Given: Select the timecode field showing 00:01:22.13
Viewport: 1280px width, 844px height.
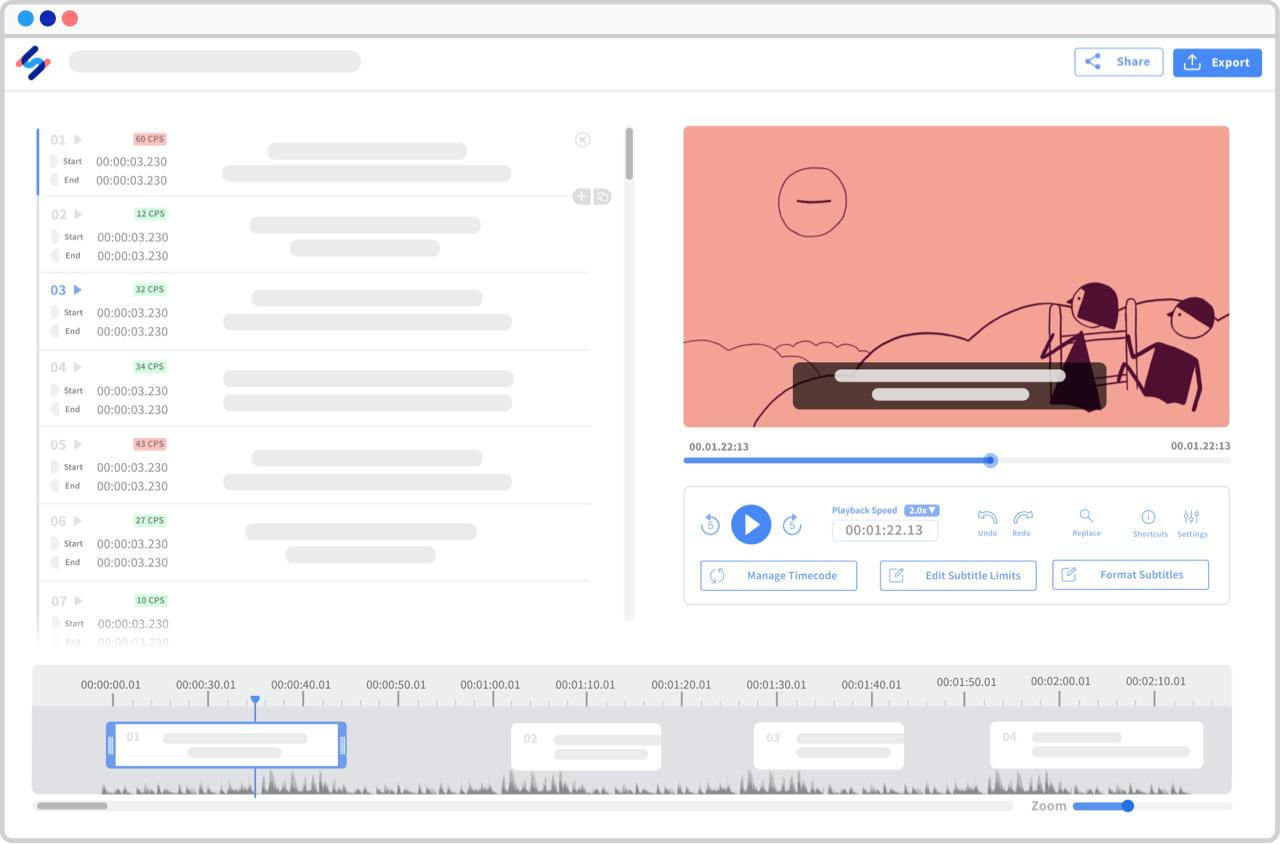Looking at the screenshot, I should coord(885,531).
